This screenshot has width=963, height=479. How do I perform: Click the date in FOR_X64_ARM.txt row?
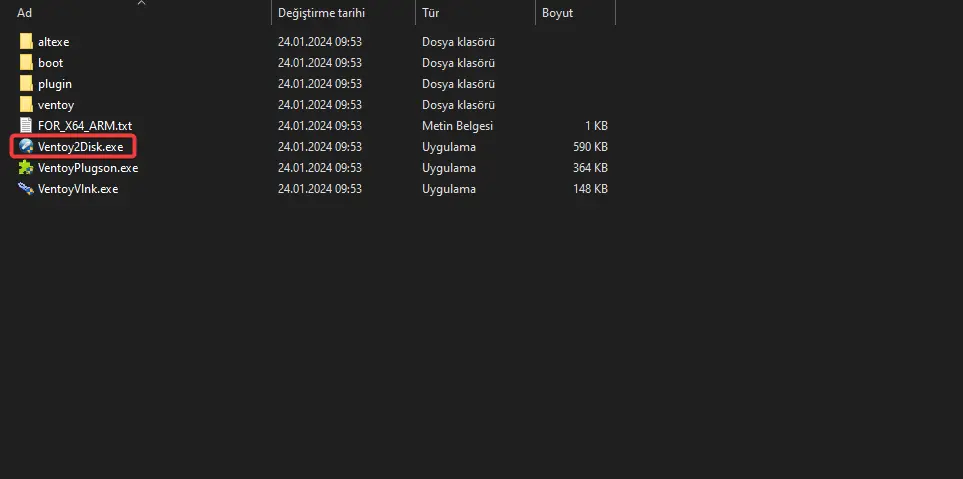pos(320,126)
